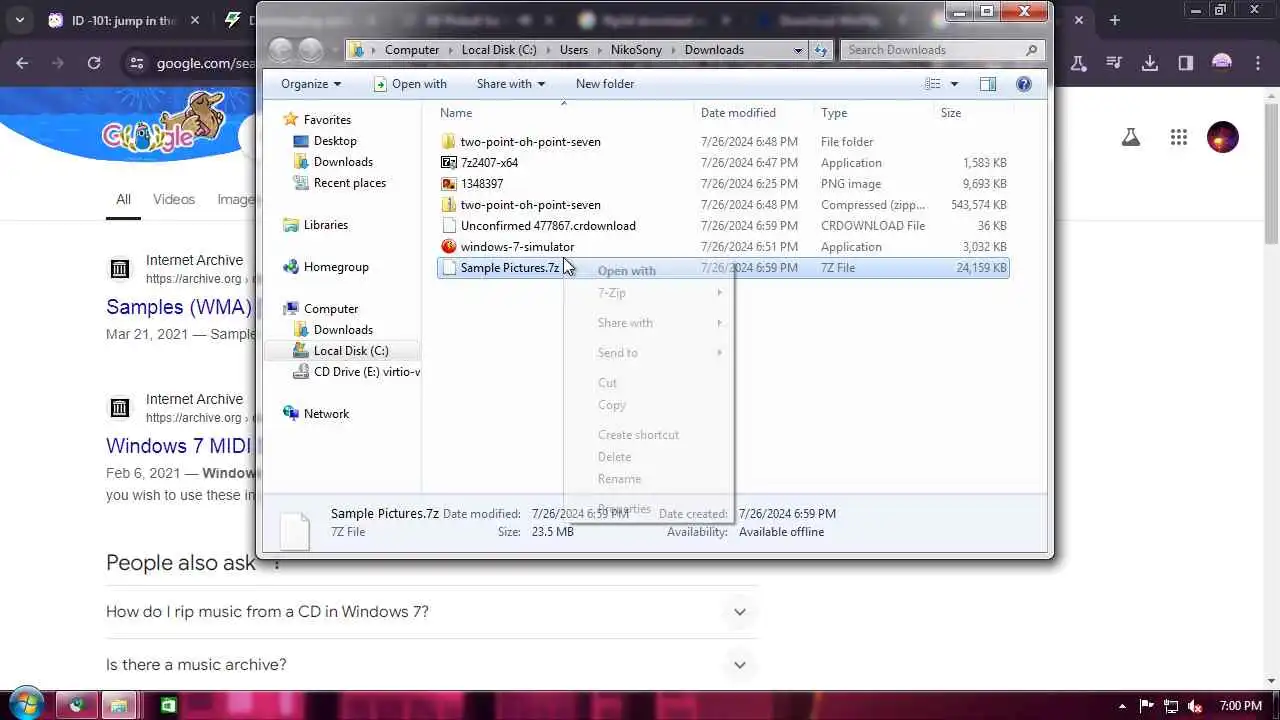1280x720 pixels.
Task: Select Favorites in navigation pane
Action: coord(327,120)
